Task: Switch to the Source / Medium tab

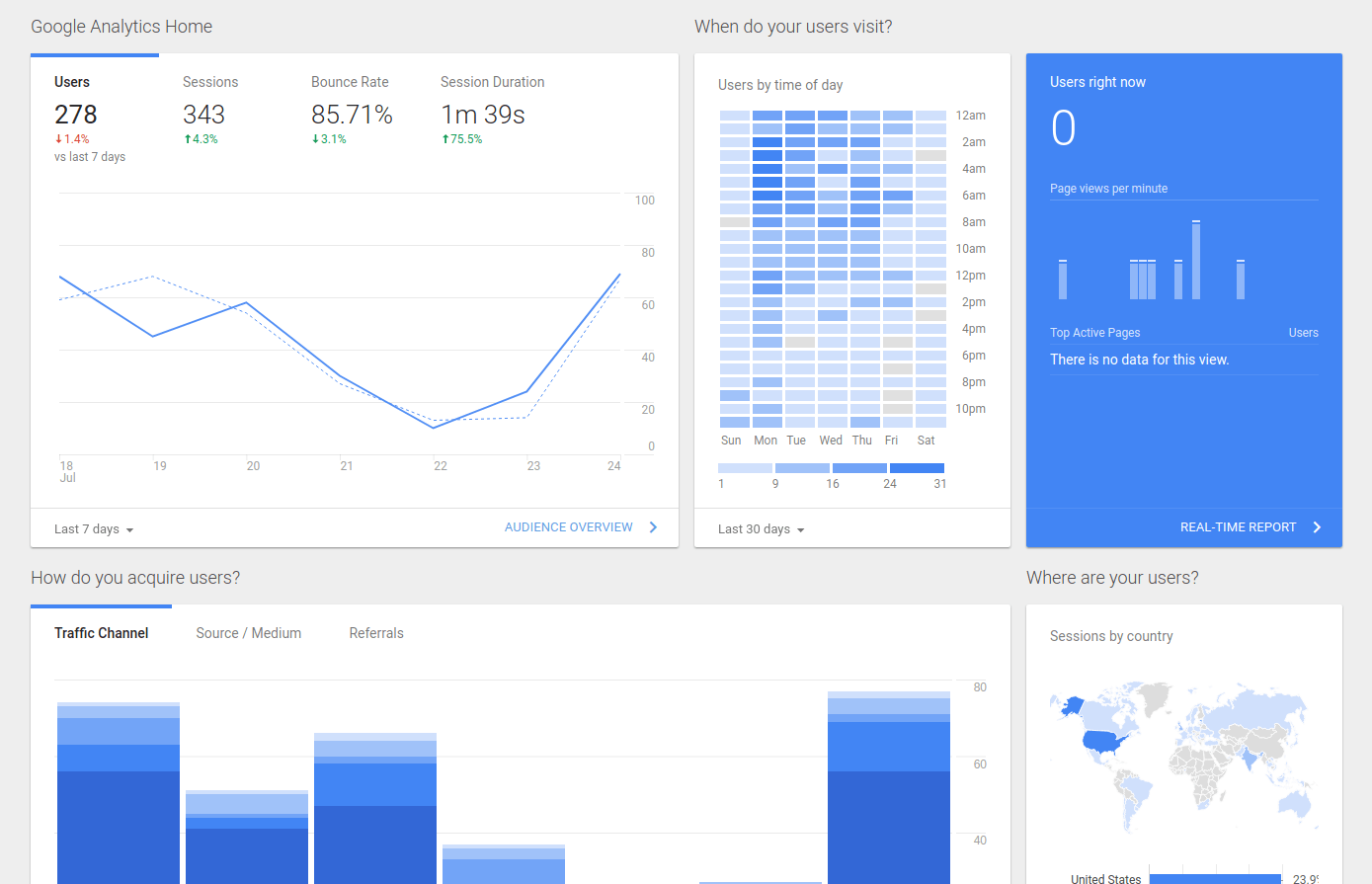Action: point(249,633)
